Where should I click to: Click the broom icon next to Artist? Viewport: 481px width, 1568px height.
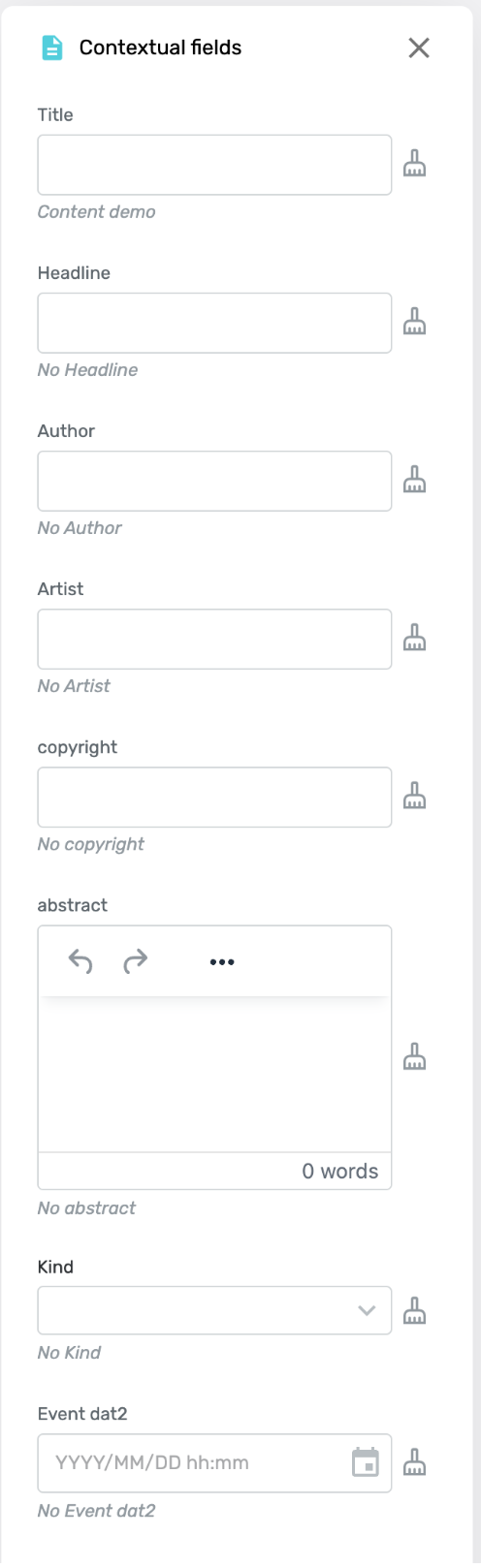click(414, 639)
